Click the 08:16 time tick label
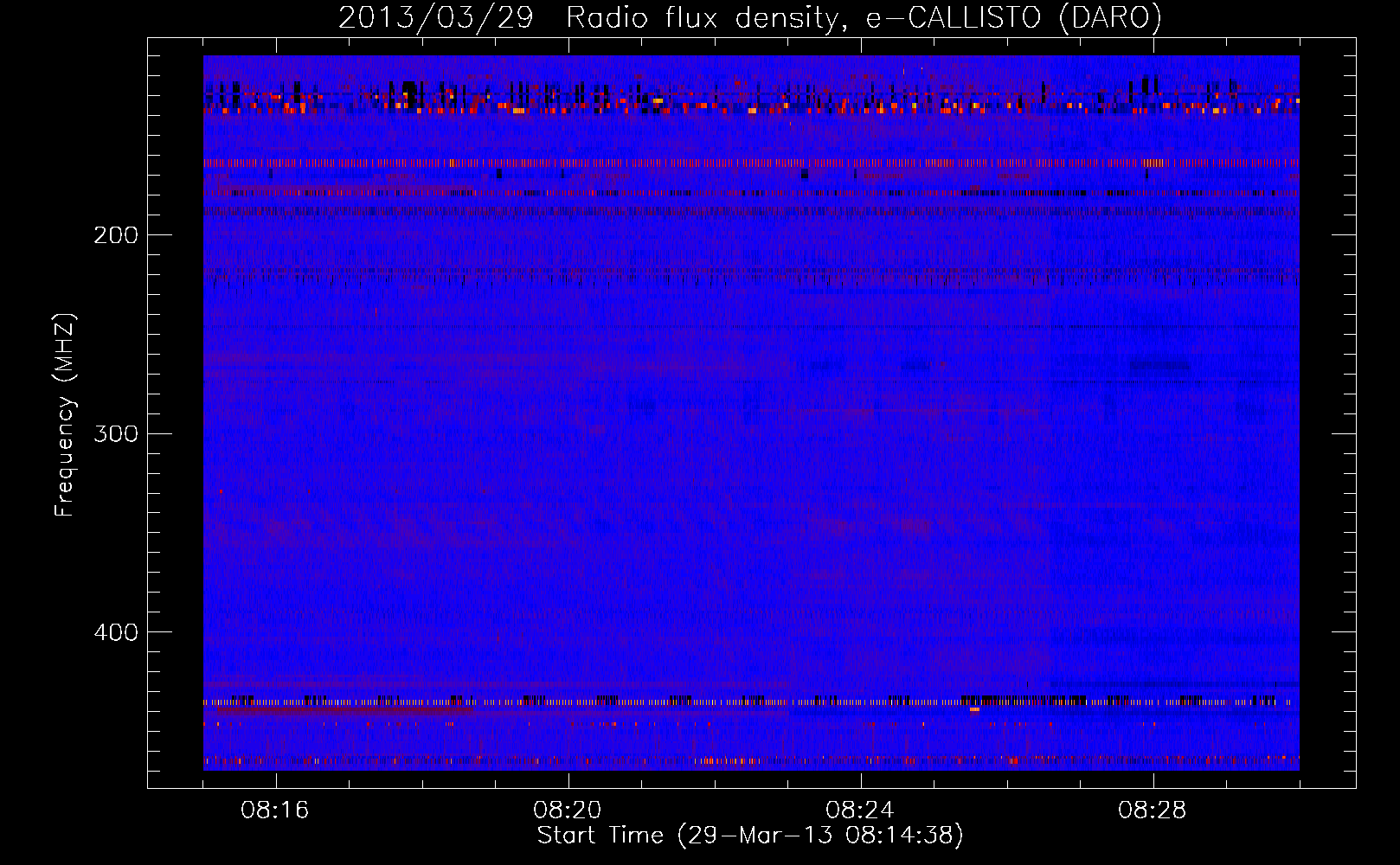Screen dimensions: 1400x865 (275, 811)
